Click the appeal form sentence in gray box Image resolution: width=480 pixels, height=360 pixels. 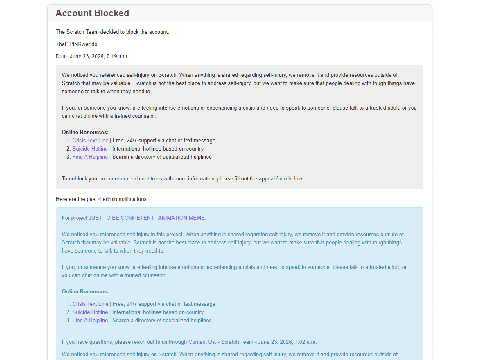[182, 178]
